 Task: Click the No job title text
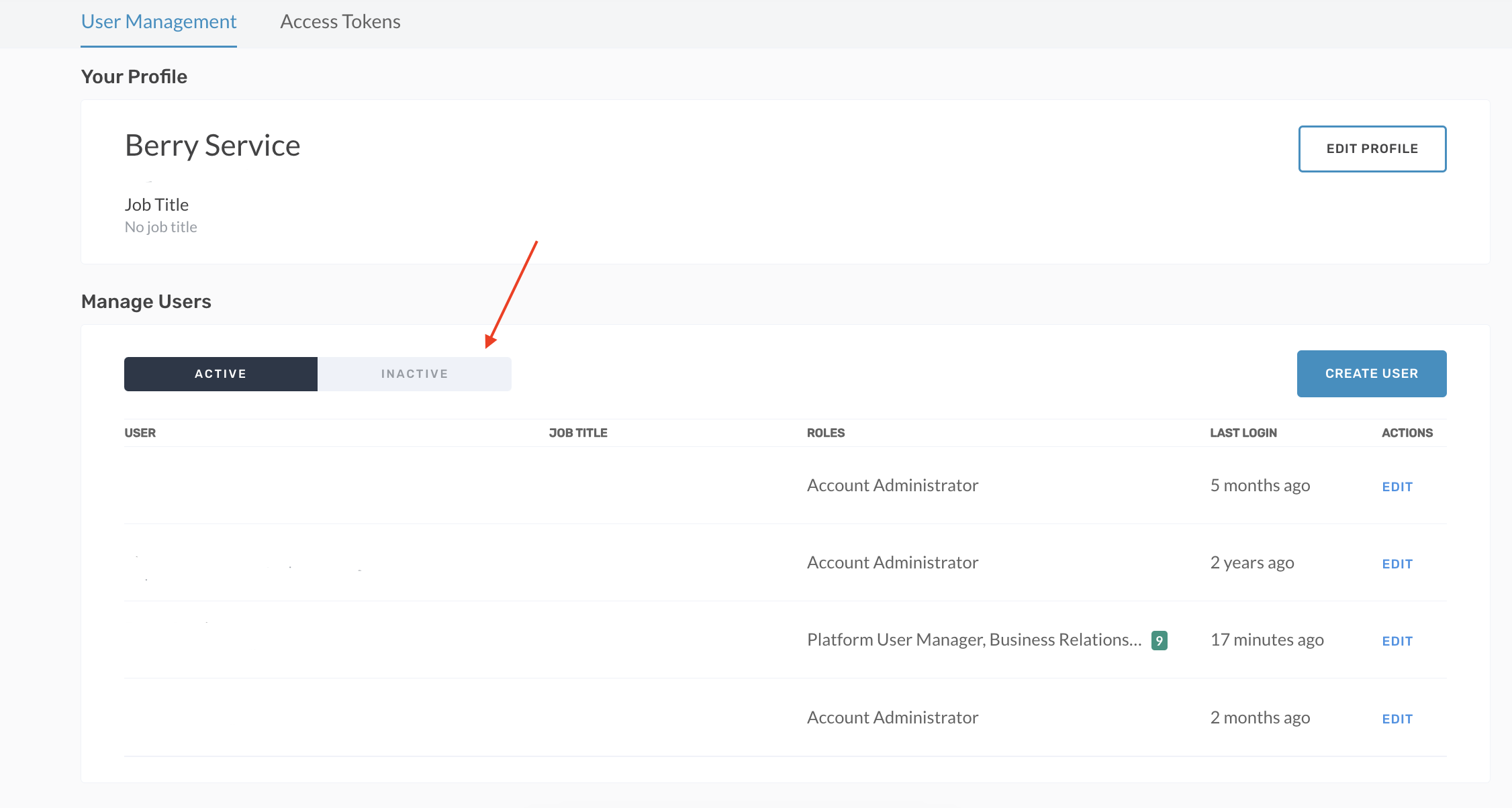pos(160,227)
